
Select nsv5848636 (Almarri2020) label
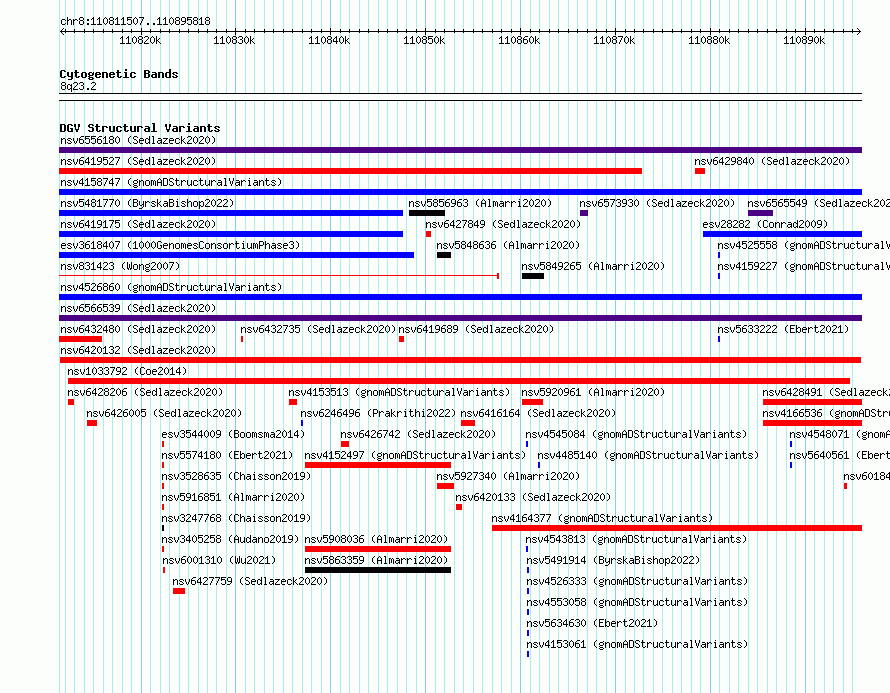click(x=508, y=245)
